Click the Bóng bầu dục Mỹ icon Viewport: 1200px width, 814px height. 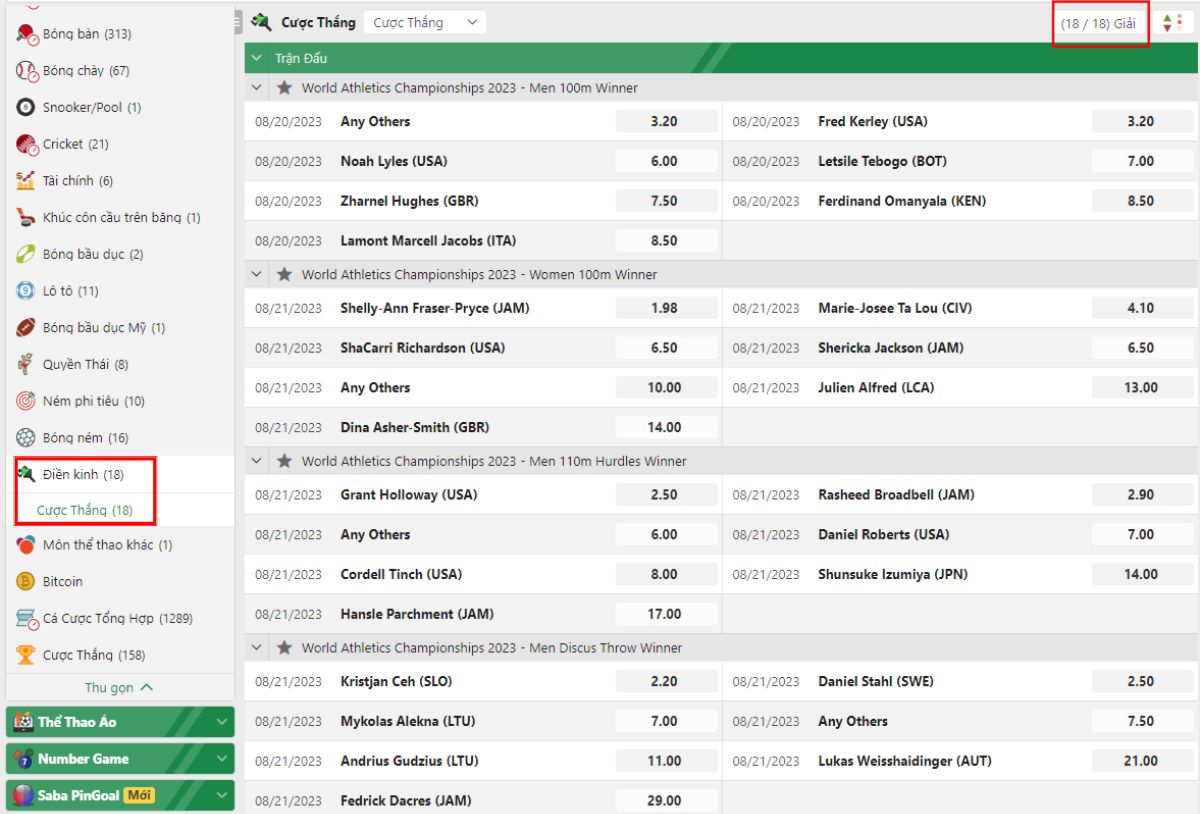(26, 328)
